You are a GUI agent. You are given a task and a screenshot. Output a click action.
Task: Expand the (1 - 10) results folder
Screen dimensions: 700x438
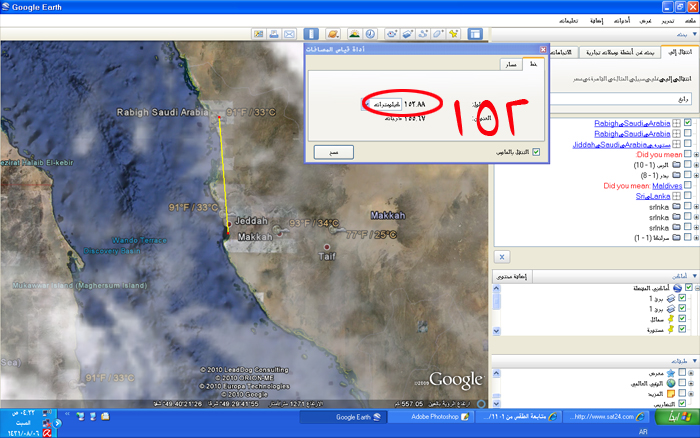click(x=696, y=165)
